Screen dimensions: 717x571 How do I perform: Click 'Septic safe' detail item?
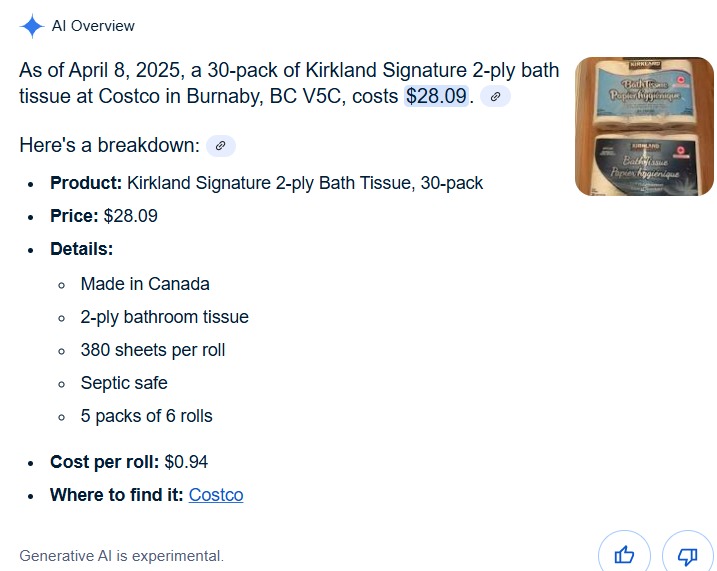coord(124,383)
